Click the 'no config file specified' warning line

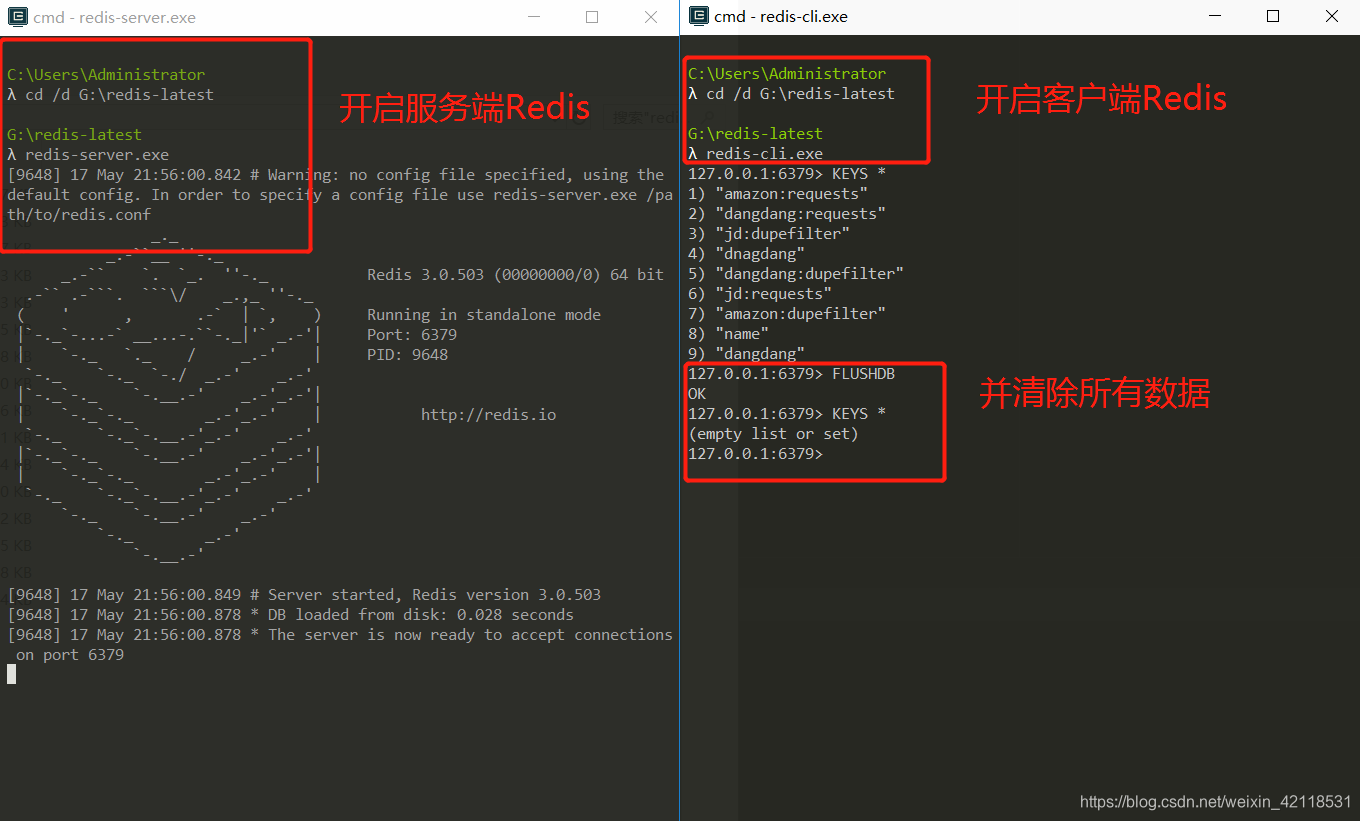point(340,194)
